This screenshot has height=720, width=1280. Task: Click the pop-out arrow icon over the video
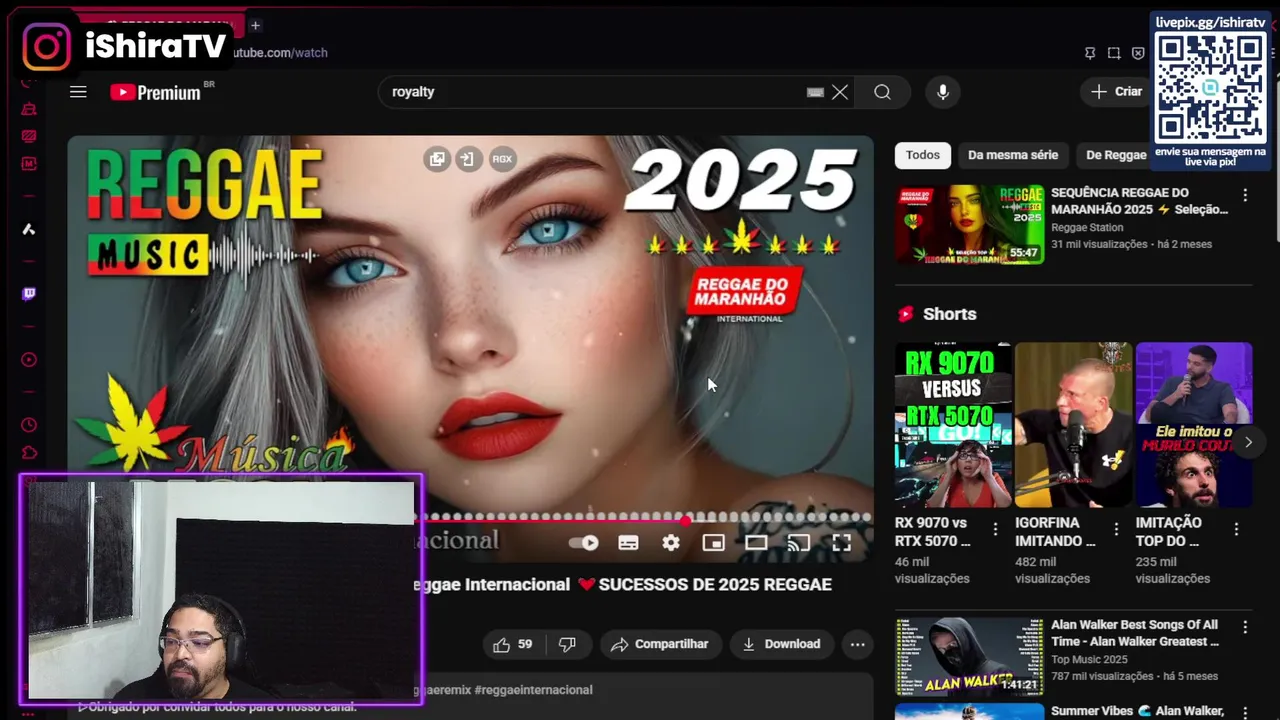(x=467, y=159)
